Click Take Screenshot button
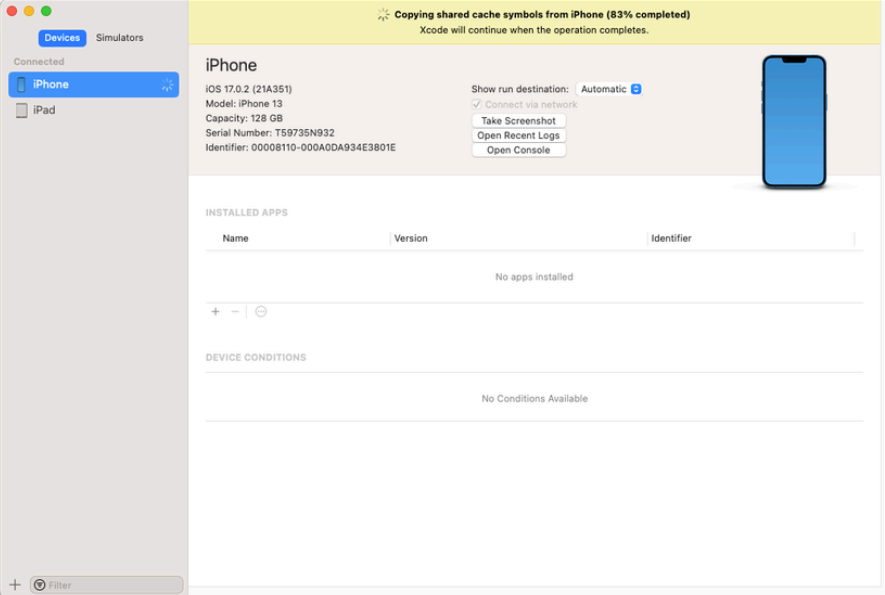 519,121
